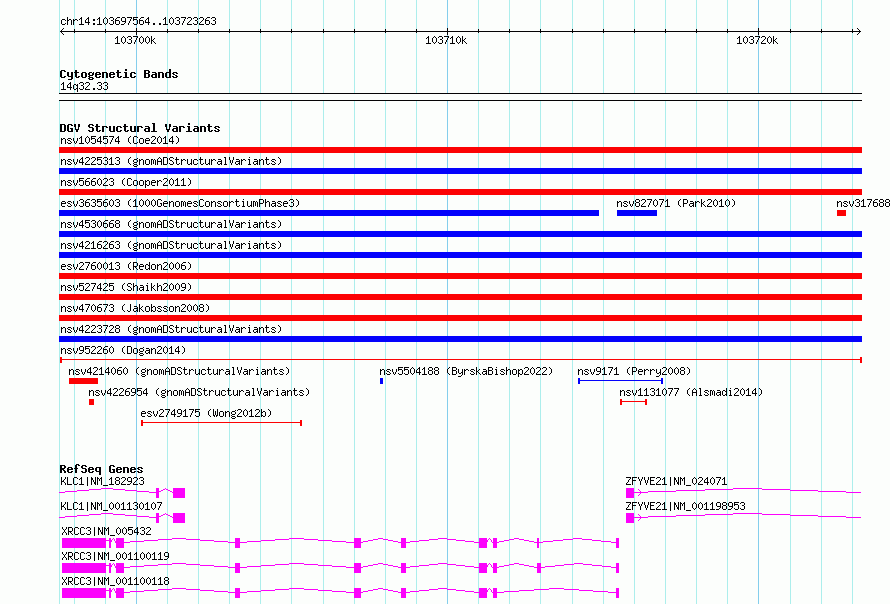Click the tiny red nsv4226954 block
890x604 pixels.
tap(91, 402)
